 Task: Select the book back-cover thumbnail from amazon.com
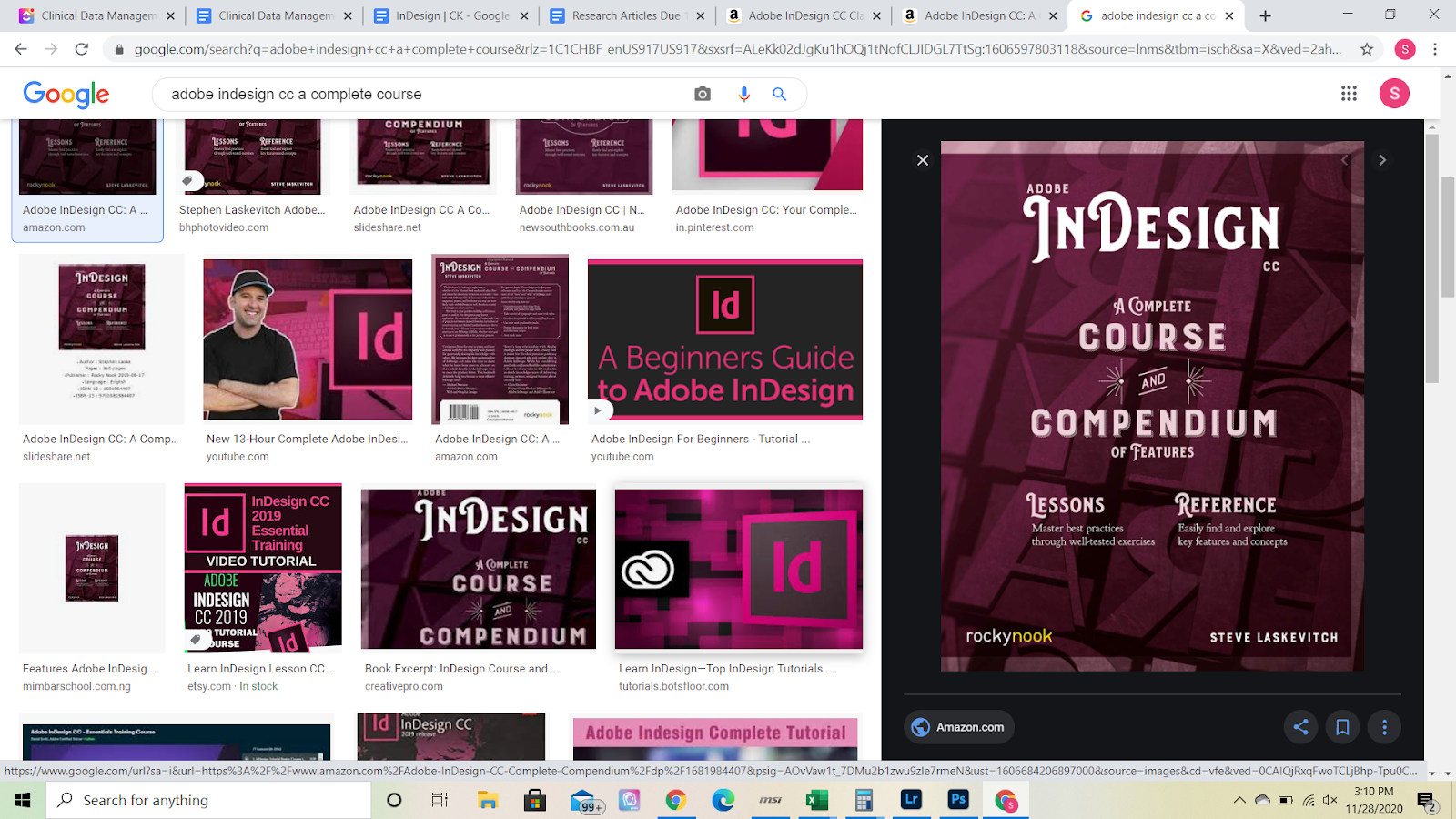(x=500, y=339)
